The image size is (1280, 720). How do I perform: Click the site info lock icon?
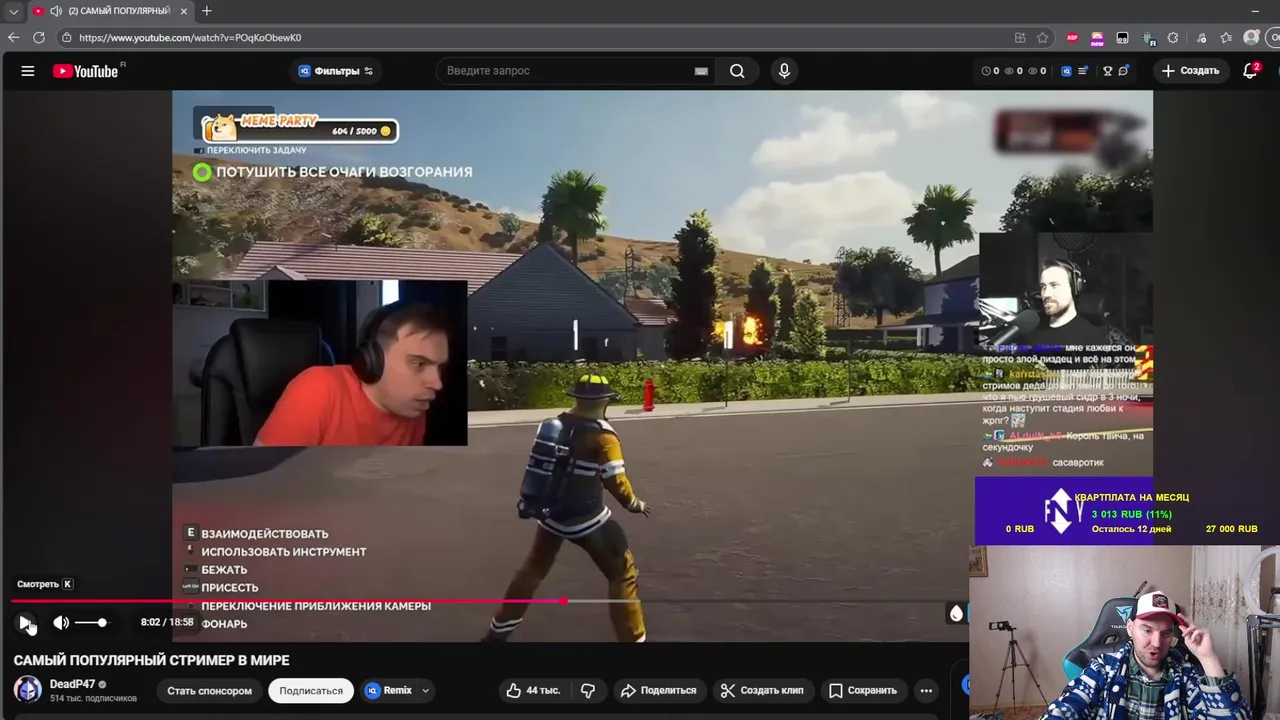pyautogui.click(x=66, y=37)
